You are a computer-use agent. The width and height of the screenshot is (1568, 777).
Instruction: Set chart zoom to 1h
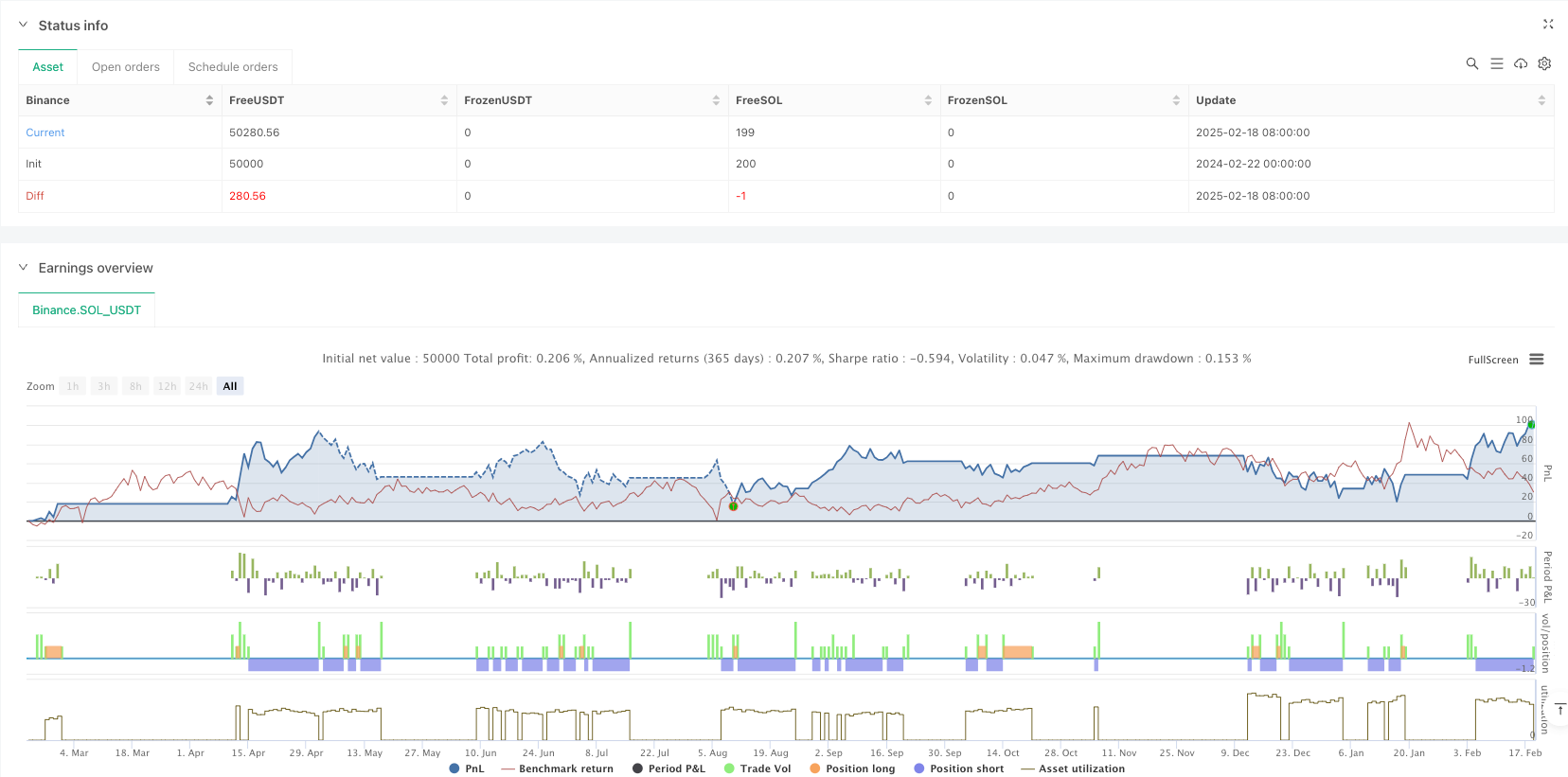pyautogui.click(x=73, y=386)
